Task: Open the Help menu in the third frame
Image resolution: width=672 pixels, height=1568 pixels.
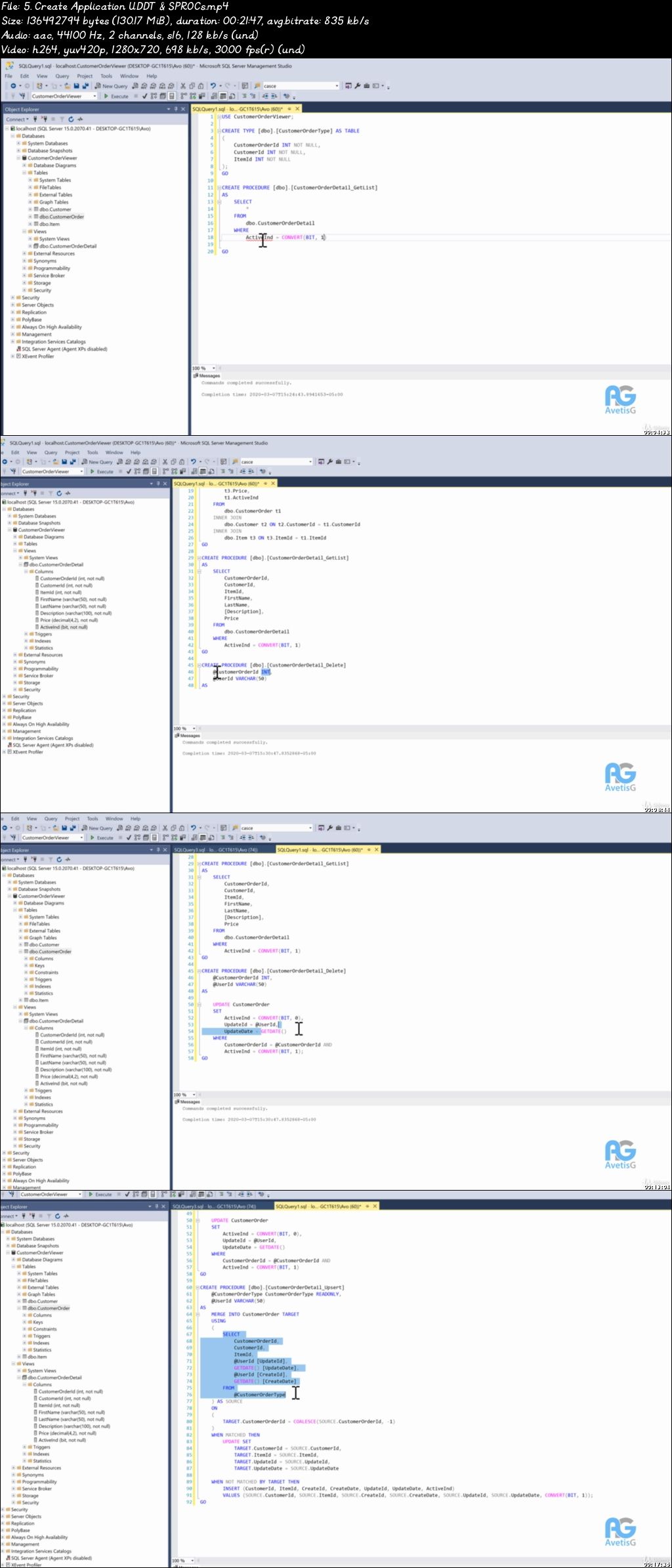Action: tap(135, 818)
